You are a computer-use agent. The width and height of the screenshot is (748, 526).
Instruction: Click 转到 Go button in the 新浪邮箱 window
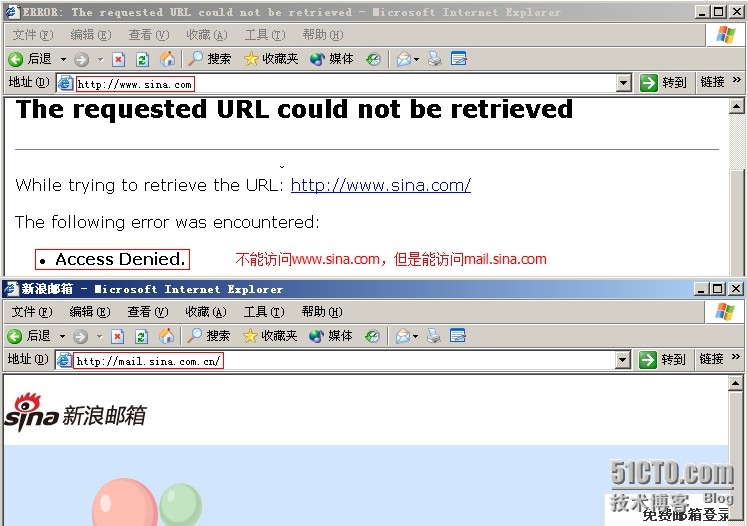click(x=662, y=360)
